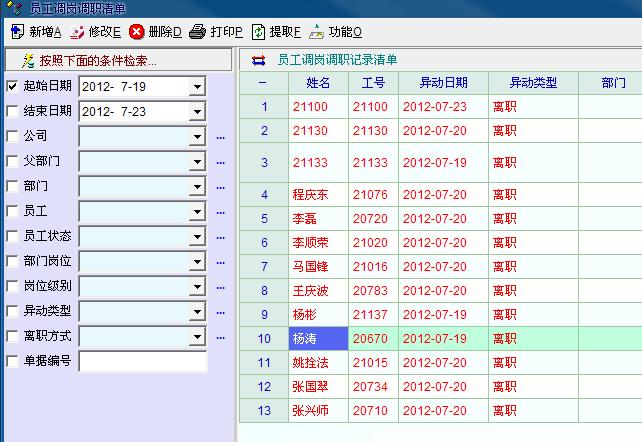This screenshot has height=442, width=642.
Task: Uncheck the 起始日期 checkbox
Action: pyautogui.click(x=13, y=86)
